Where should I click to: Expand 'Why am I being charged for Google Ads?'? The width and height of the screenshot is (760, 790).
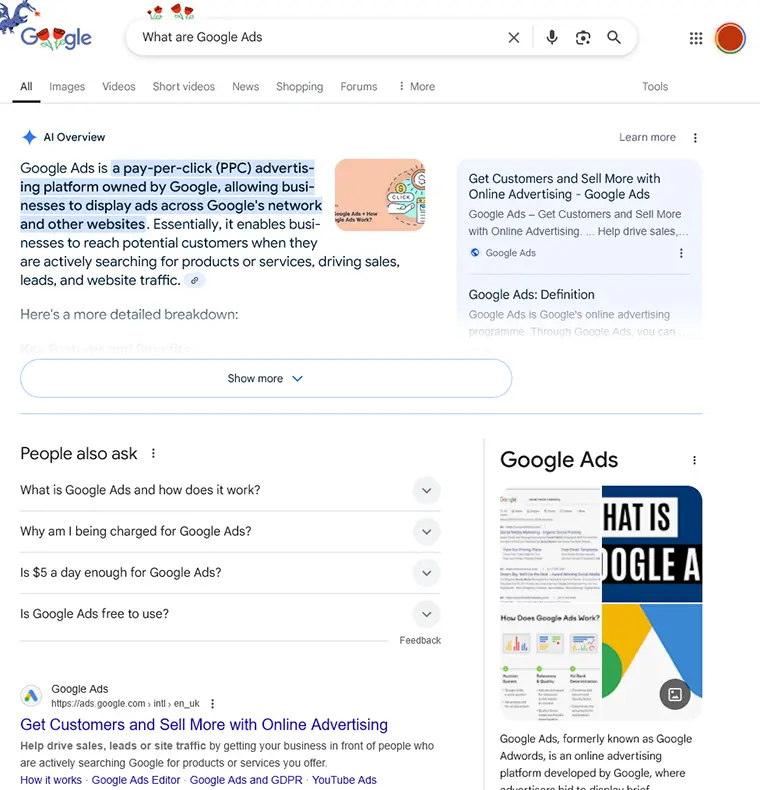point(230,532)
